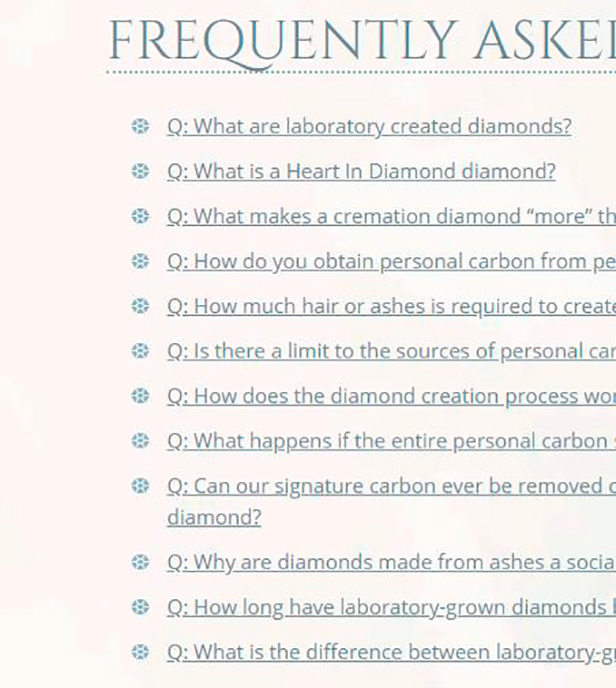Image resolution: width=616 pixels, height=688 pixels.
Task: Open the entire personal carbon question
Action: point(391,441)
